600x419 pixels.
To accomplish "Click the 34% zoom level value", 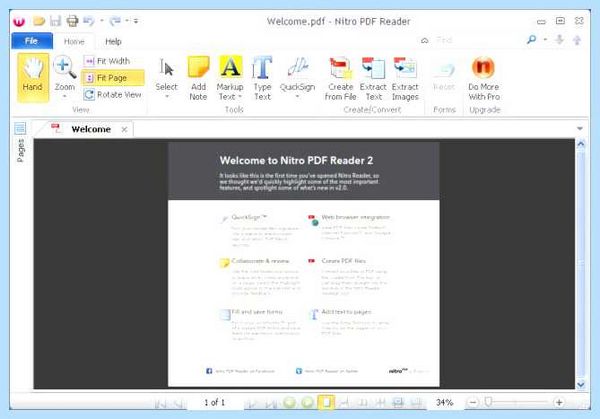I will click(444, 403).
